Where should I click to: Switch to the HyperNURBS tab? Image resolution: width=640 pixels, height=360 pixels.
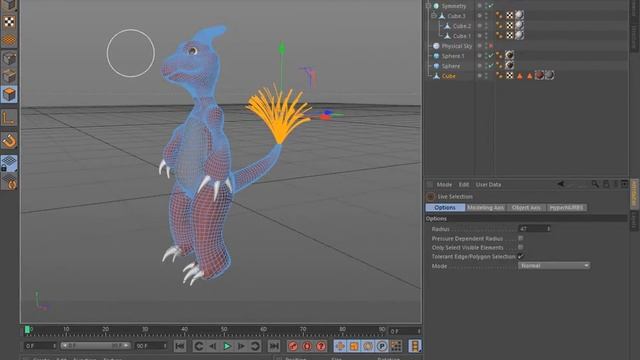click(566, 207)
